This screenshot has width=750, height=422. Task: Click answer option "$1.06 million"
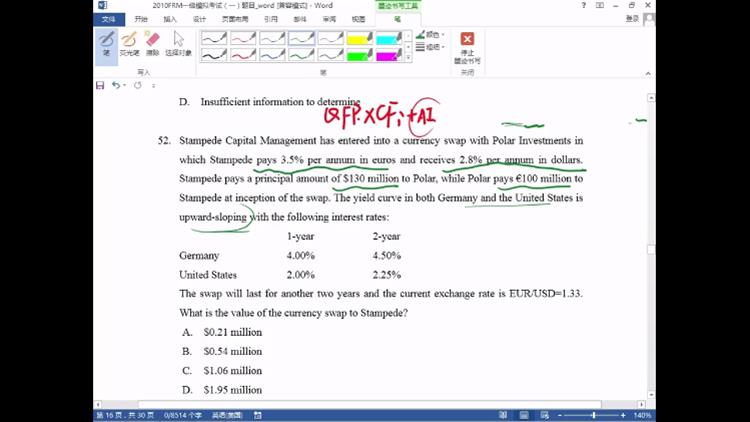[232, 370]
